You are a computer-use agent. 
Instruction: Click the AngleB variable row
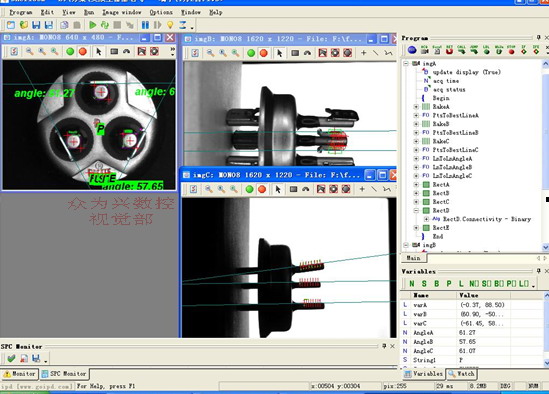click(x=472, y=341)
